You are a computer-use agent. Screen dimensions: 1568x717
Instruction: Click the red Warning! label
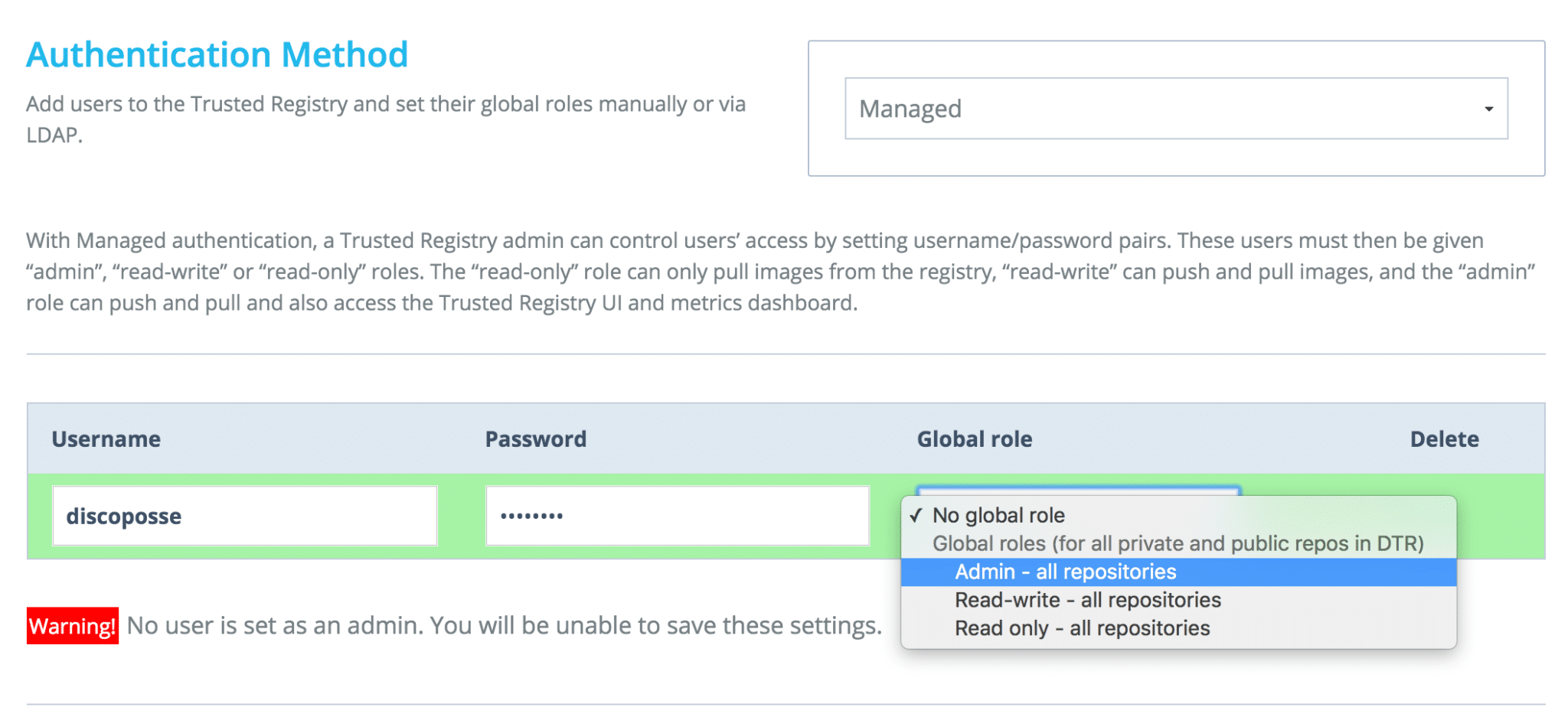click(x=73, y=626)
